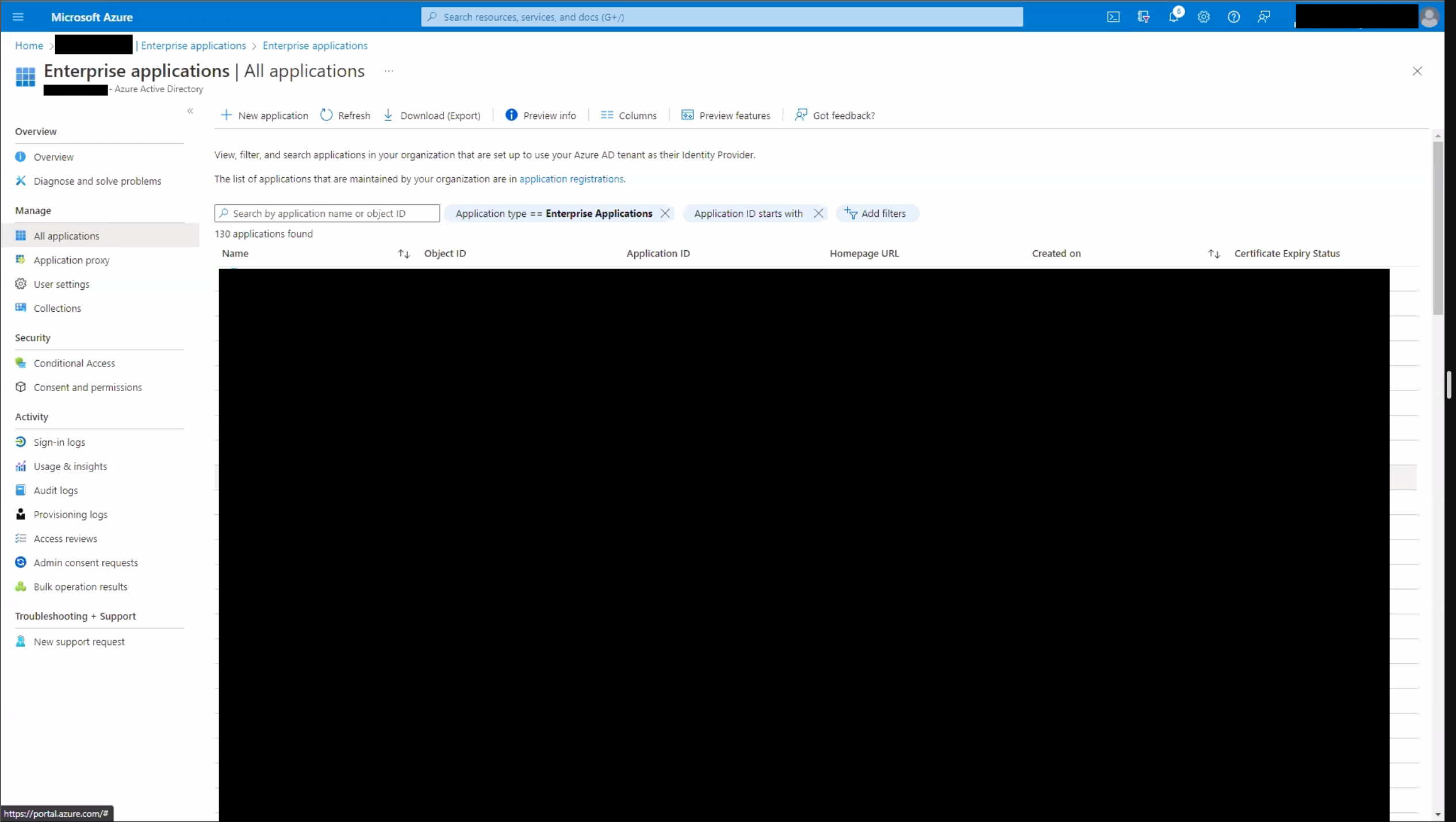Screen dimensions: 1456x822
Task: Click the Home breadcrumb link
Action: tap(29, 45)
